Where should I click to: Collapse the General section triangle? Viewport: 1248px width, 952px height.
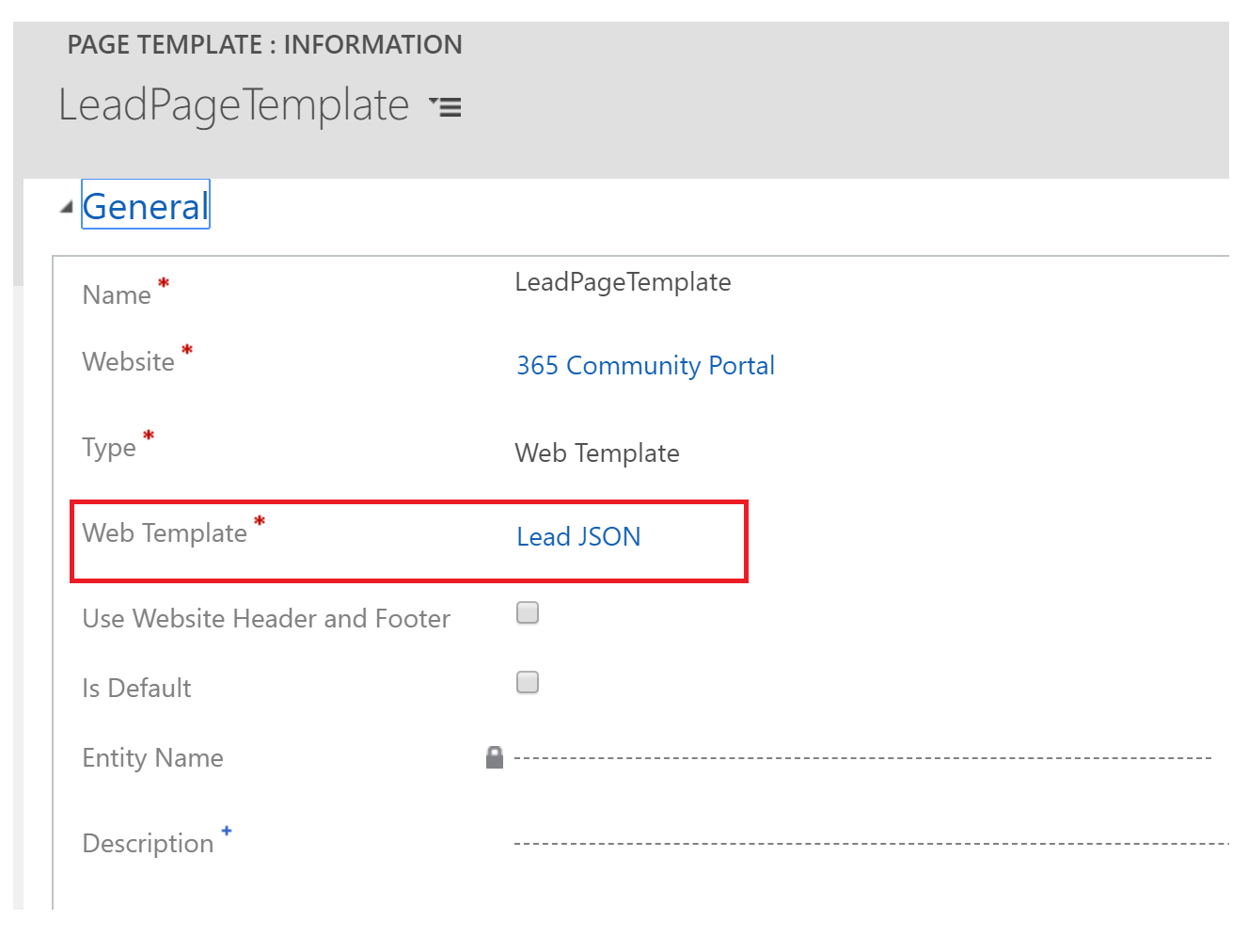coord(66,207)
